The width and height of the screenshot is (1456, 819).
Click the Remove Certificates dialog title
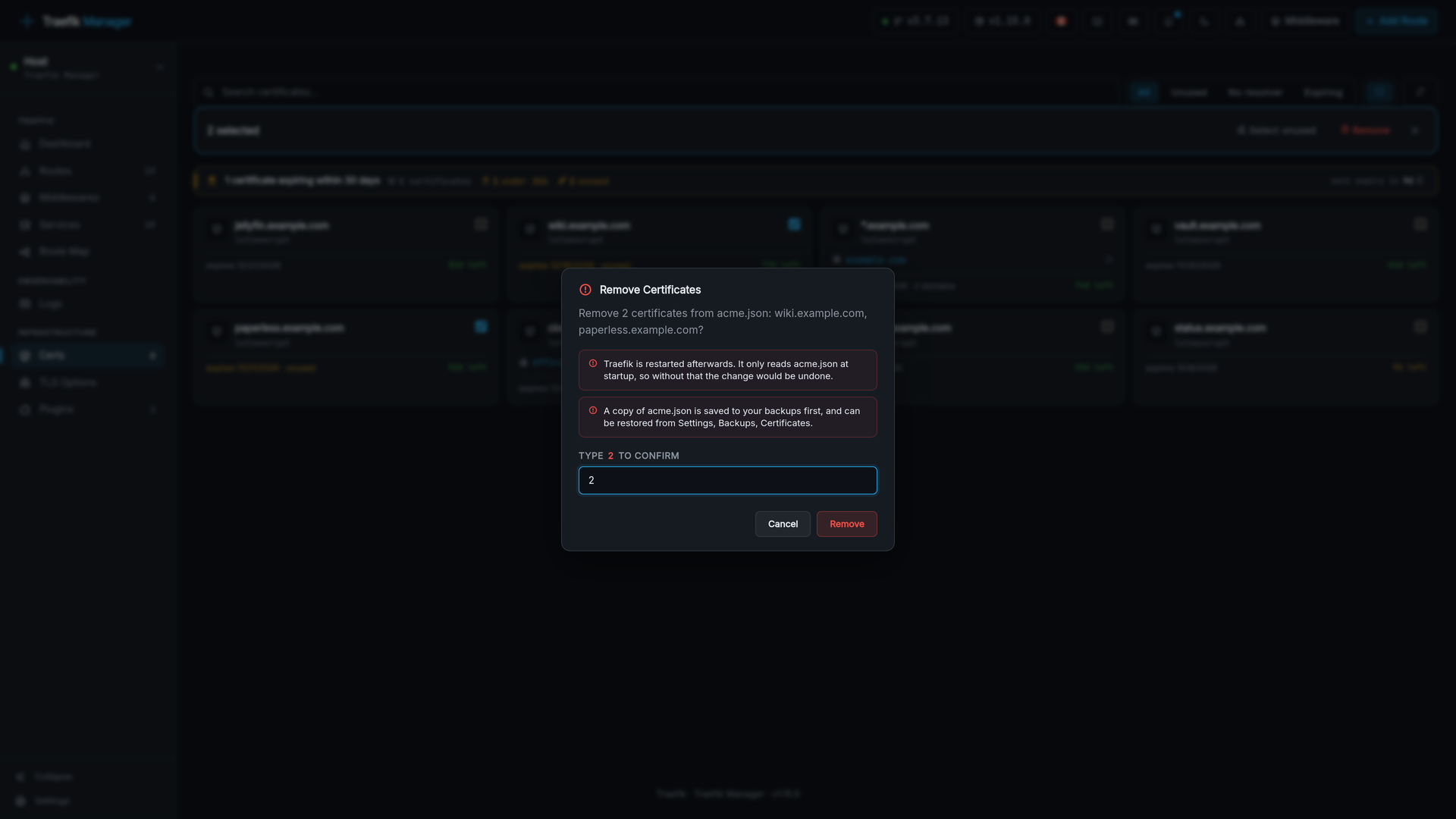point(650,290)
